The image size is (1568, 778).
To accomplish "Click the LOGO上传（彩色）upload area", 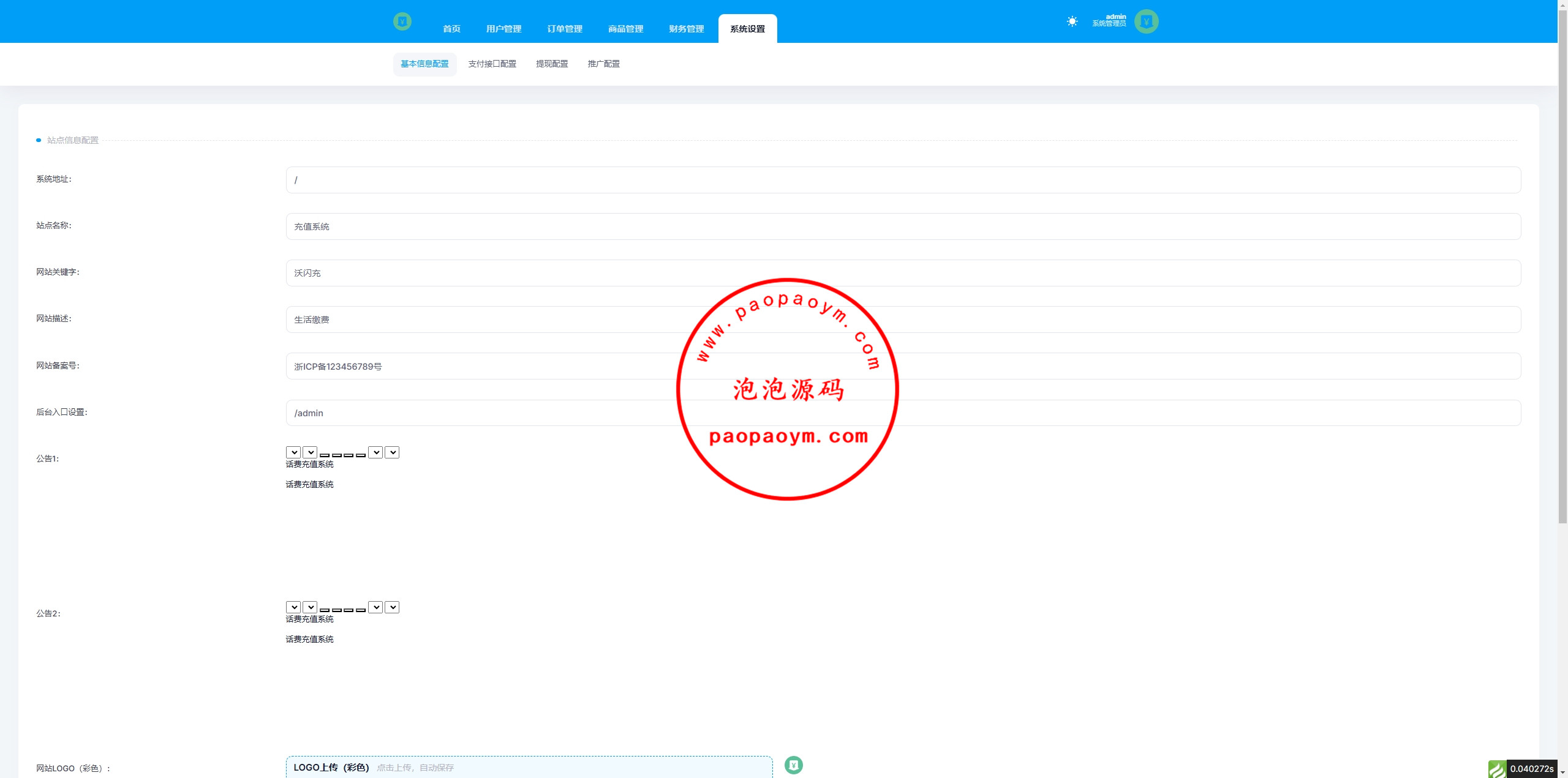I will (529, 767).
